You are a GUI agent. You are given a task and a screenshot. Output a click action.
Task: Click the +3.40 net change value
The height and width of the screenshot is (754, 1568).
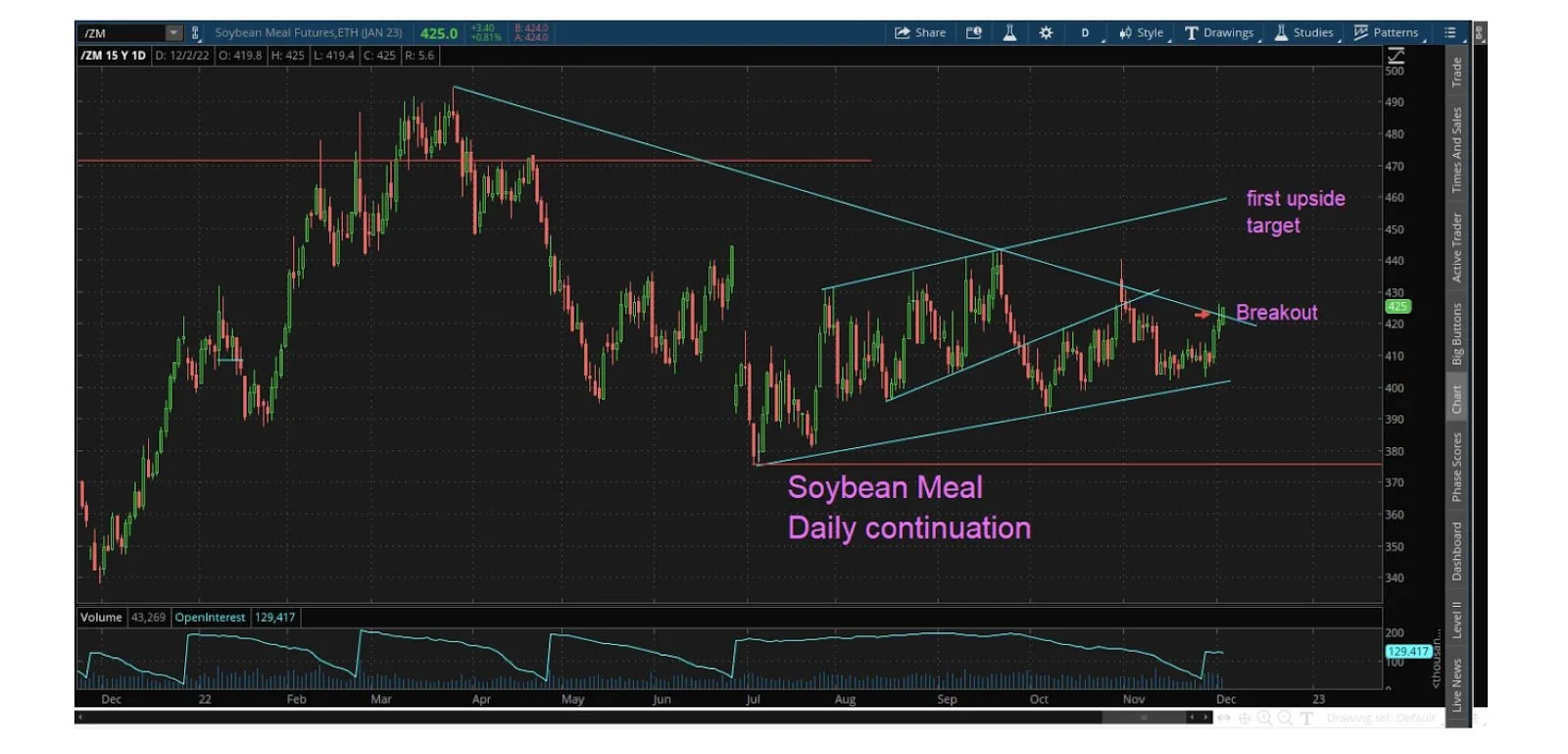[x=483, y=28]
